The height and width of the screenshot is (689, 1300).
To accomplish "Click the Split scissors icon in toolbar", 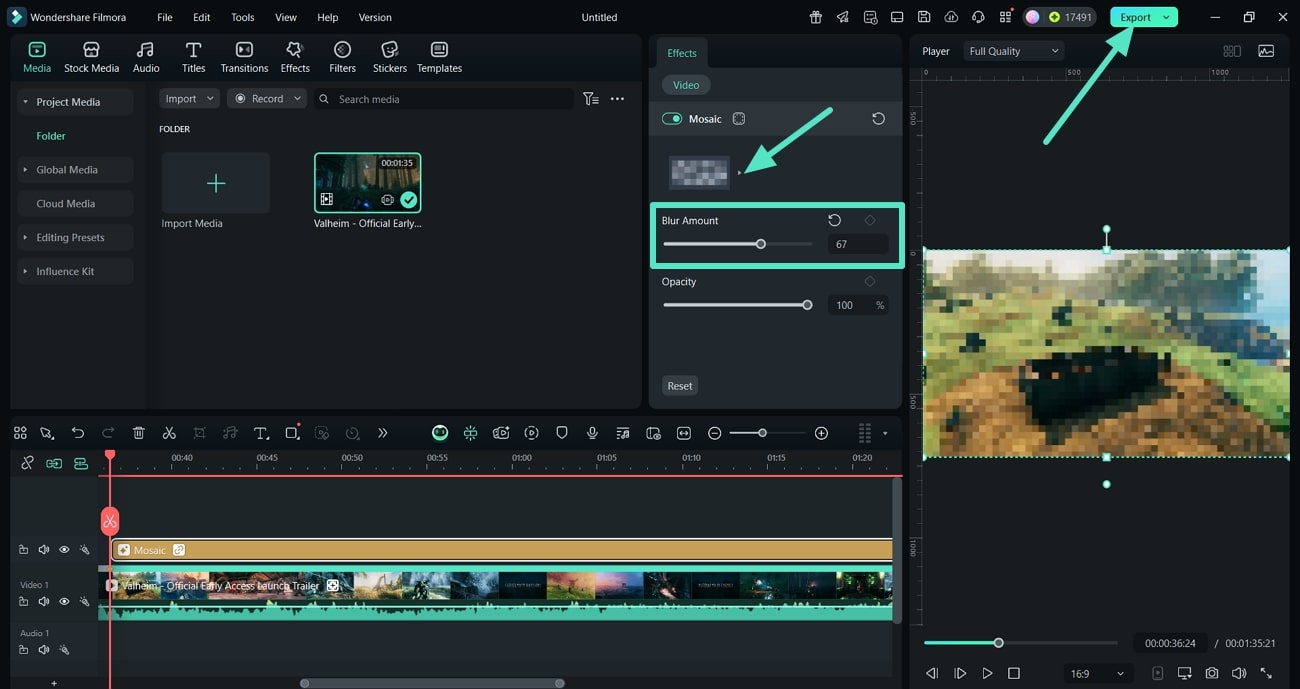I will pos(169,433).
